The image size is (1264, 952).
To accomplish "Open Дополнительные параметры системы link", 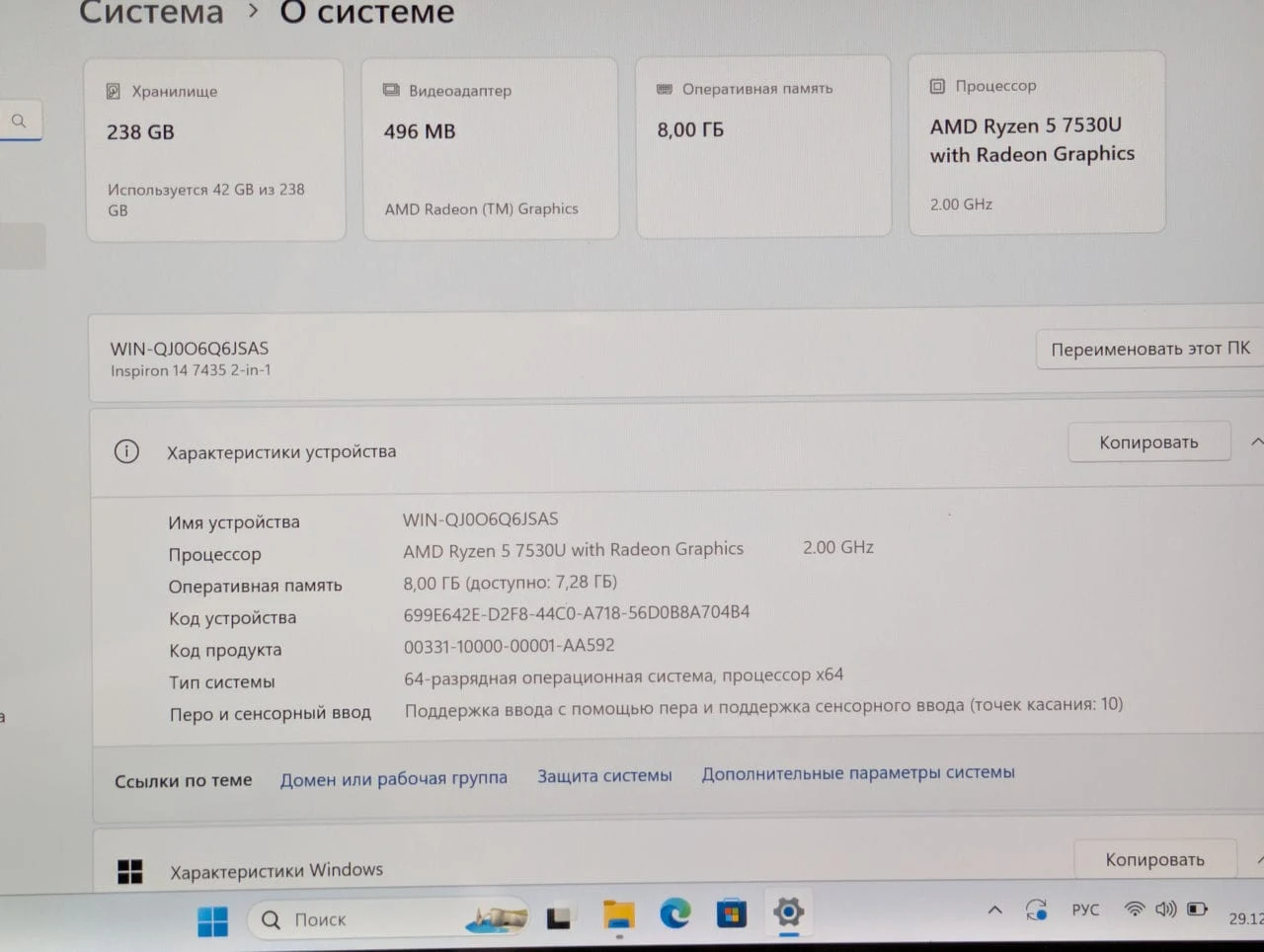I will point(858,773).
